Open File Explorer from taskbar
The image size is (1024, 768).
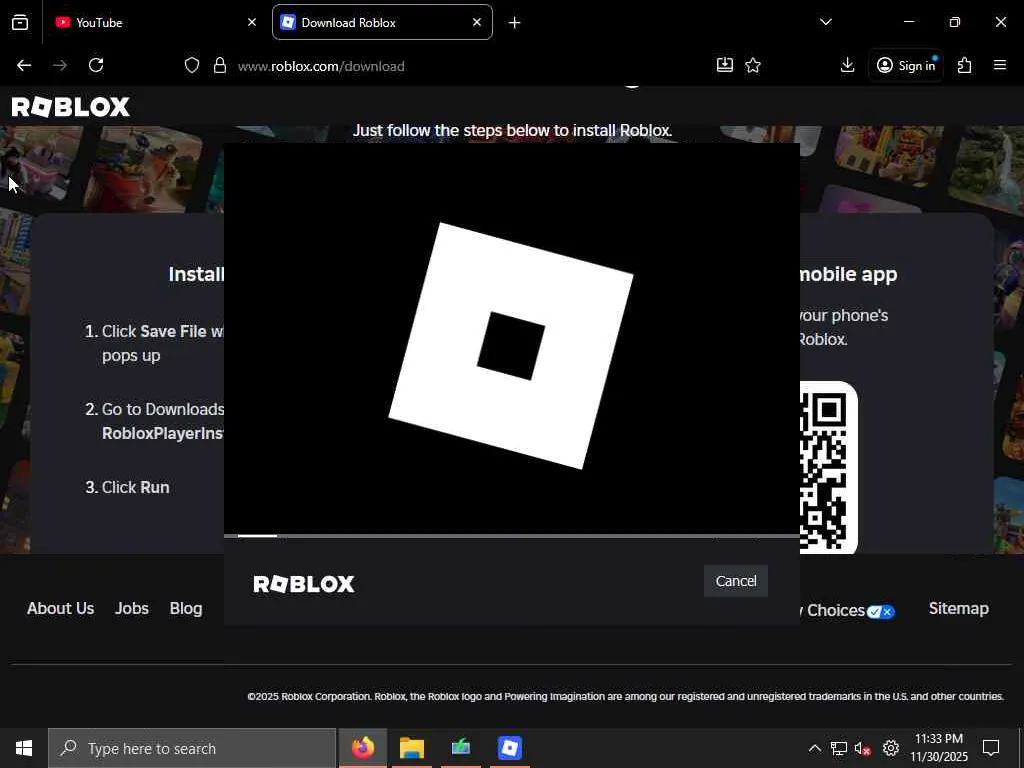click(412, 748)
